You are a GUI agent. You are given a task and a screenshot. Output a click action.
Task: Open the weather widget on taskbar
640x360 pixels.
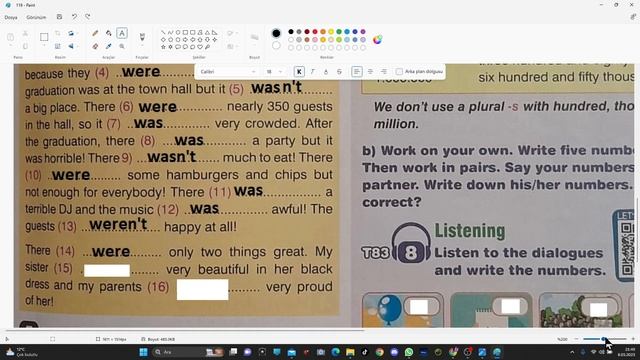click(x=20, y=352)
